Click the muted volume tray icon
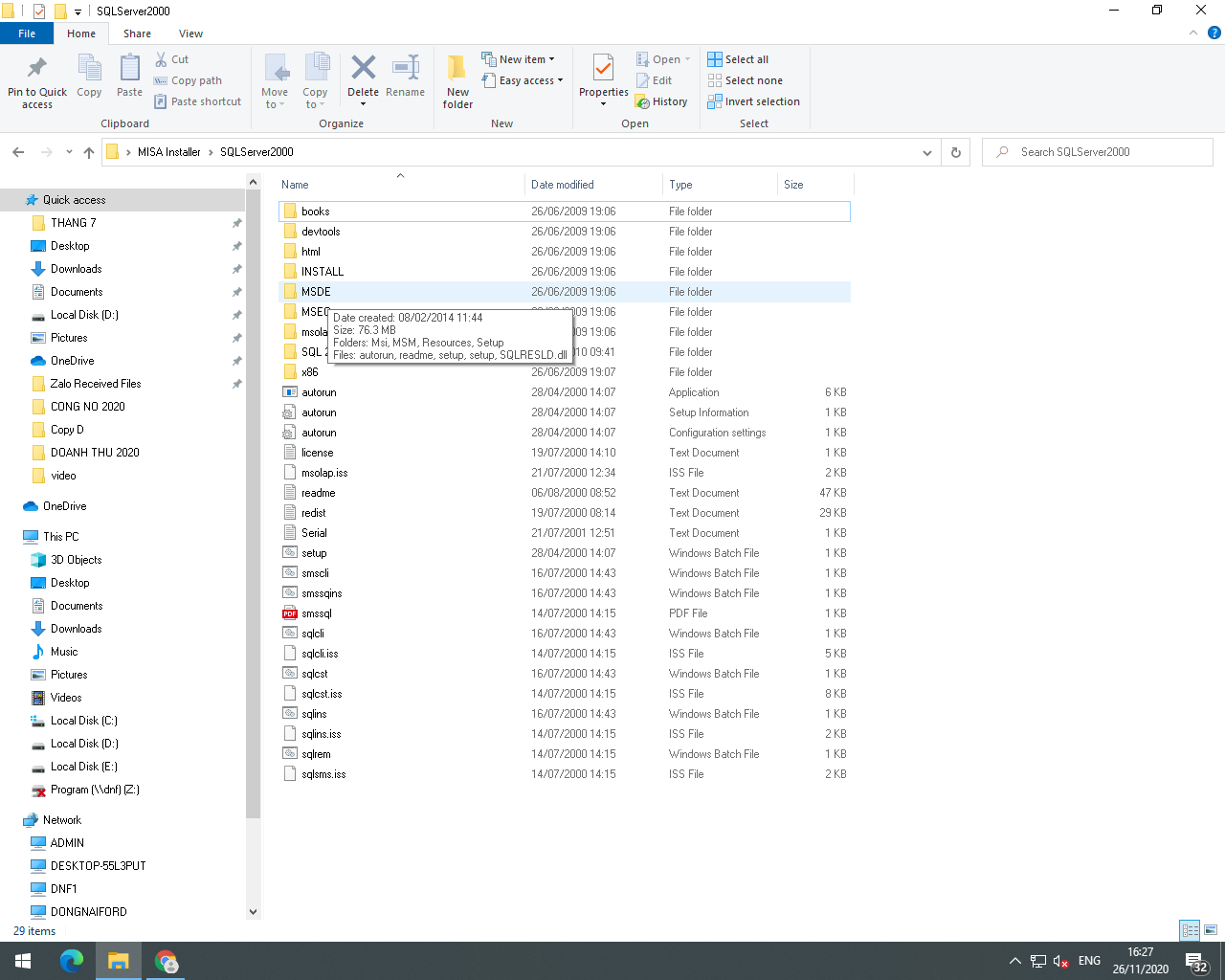Screen dimensions: 1225x980 point(1060,961)
